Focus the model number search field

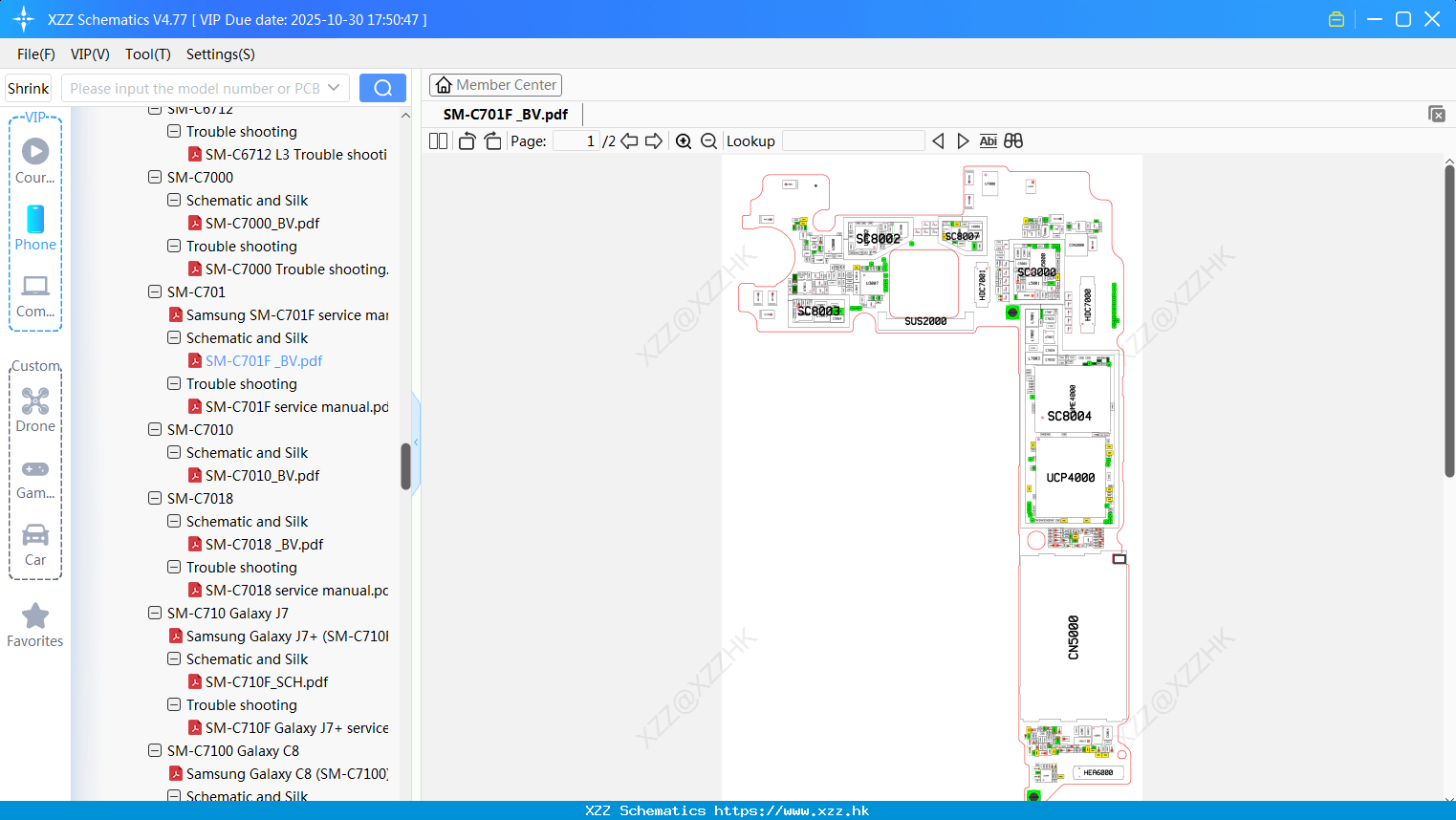(194, 88)
